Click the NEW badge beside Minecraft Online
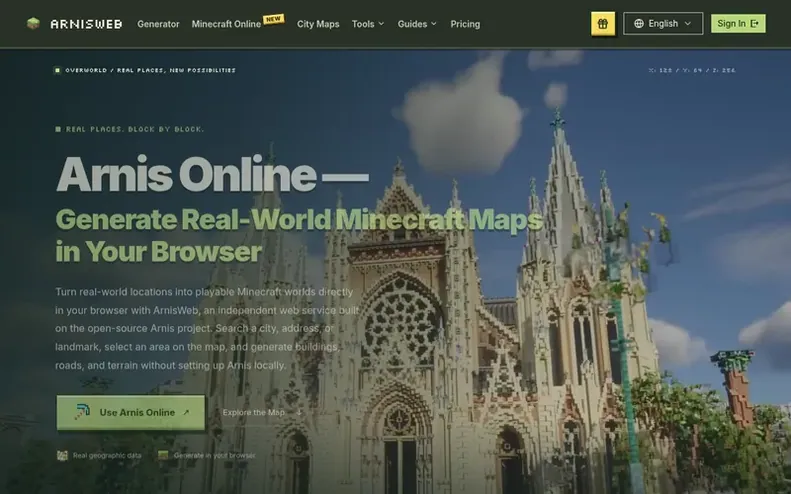 [x=273, y=19]
